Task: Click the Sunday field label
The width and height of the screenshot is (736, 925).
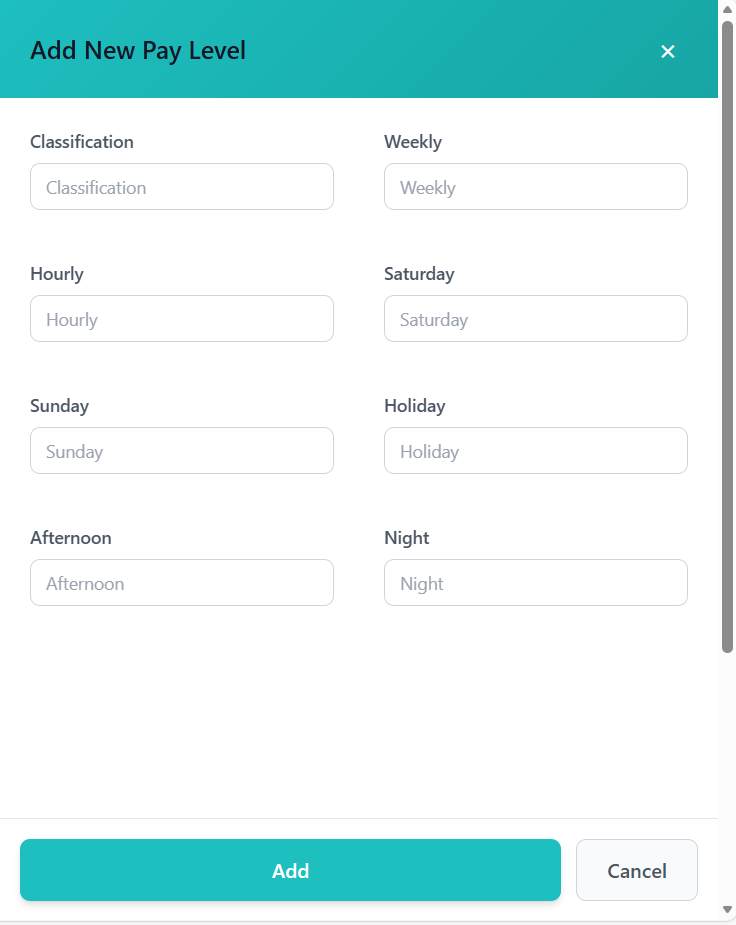Action: (59, 406)
